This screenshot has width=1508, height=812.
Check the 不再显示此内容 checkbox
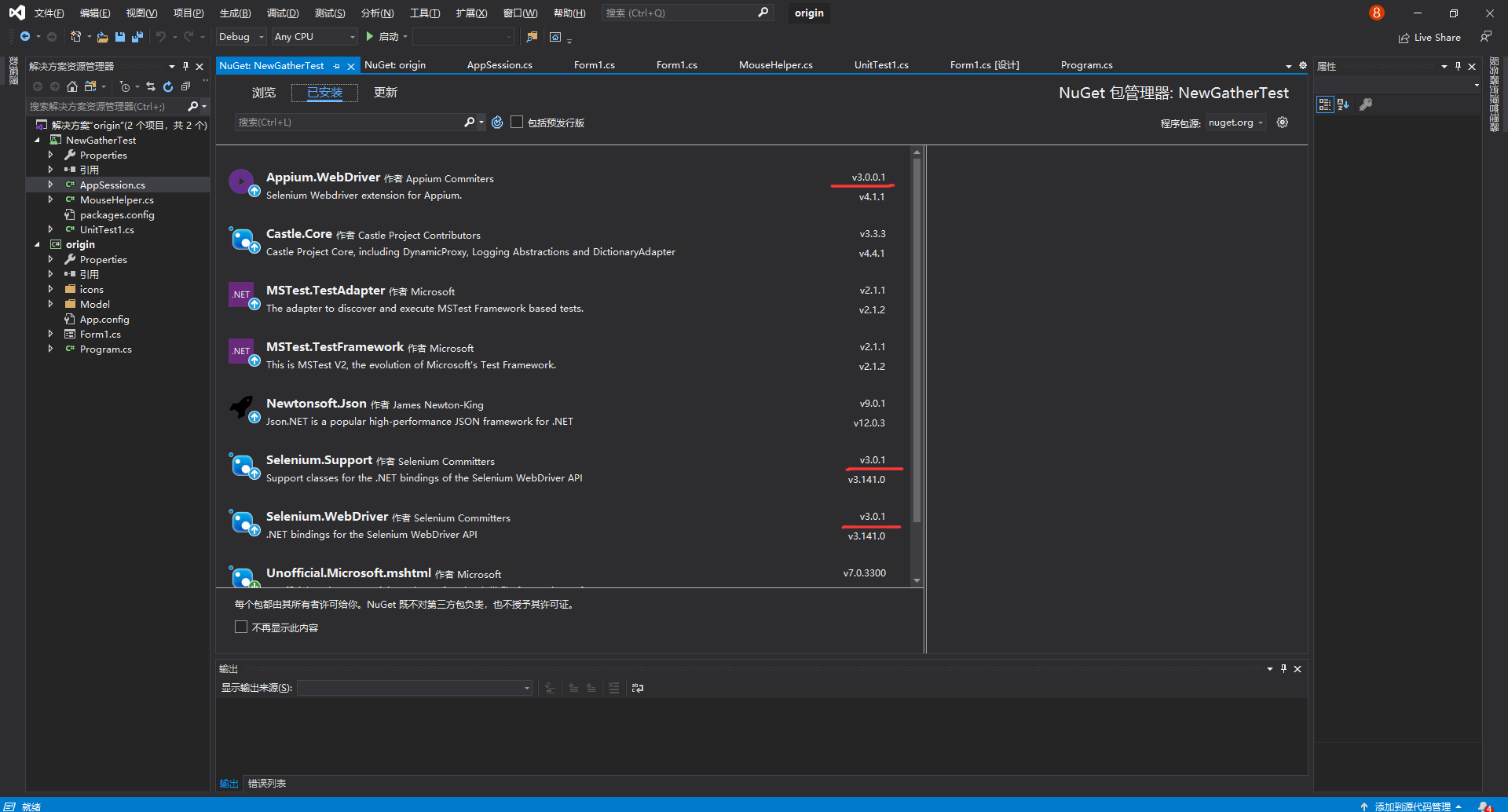[241, 627]
